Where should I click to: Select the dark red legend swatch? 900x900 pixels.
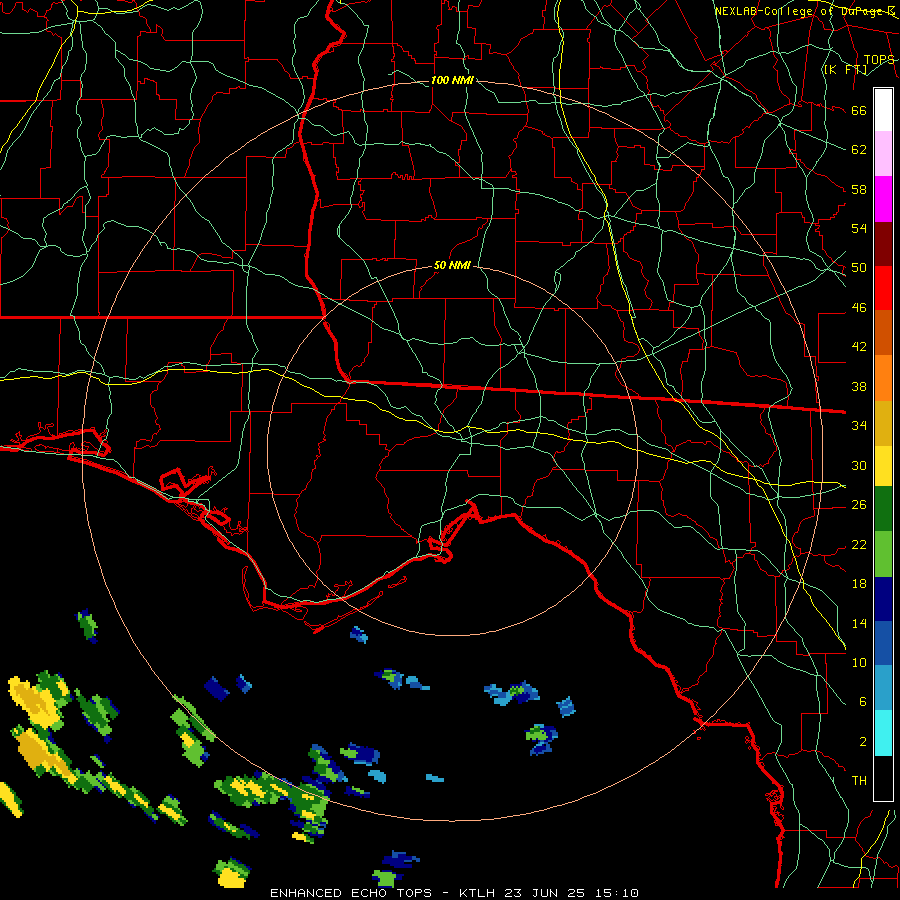pyautogui.click(x=883, y=244)
